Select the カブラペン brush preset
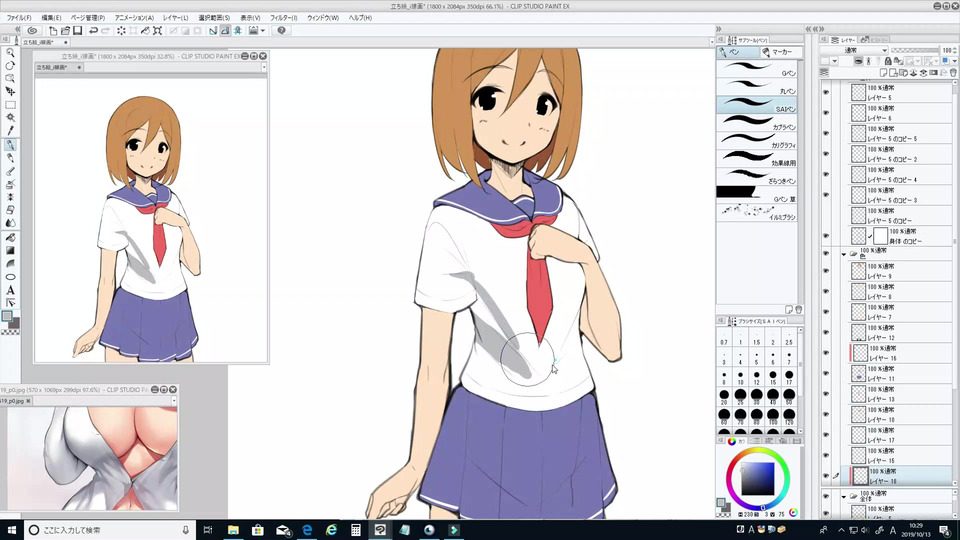The width and height of the screenshot is (960, 540). click(x=758, y=122)
